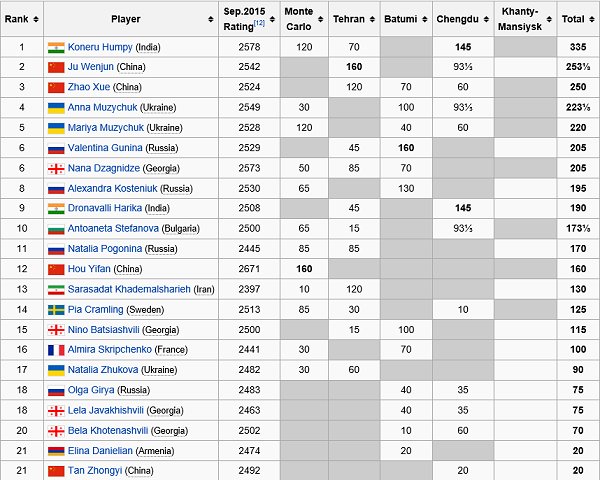Click Sweden flag next to Pia Cramling
Viewport: 600px width, 480px height.
[56, 310]
